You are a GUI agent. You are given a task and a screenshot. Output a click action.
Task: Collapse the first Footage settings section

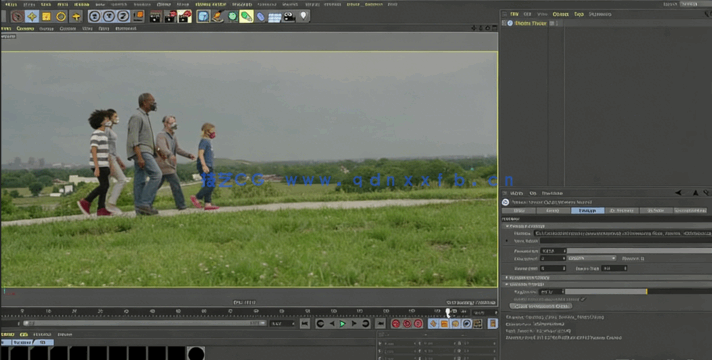pyautogui.click(x=507, y=226)
